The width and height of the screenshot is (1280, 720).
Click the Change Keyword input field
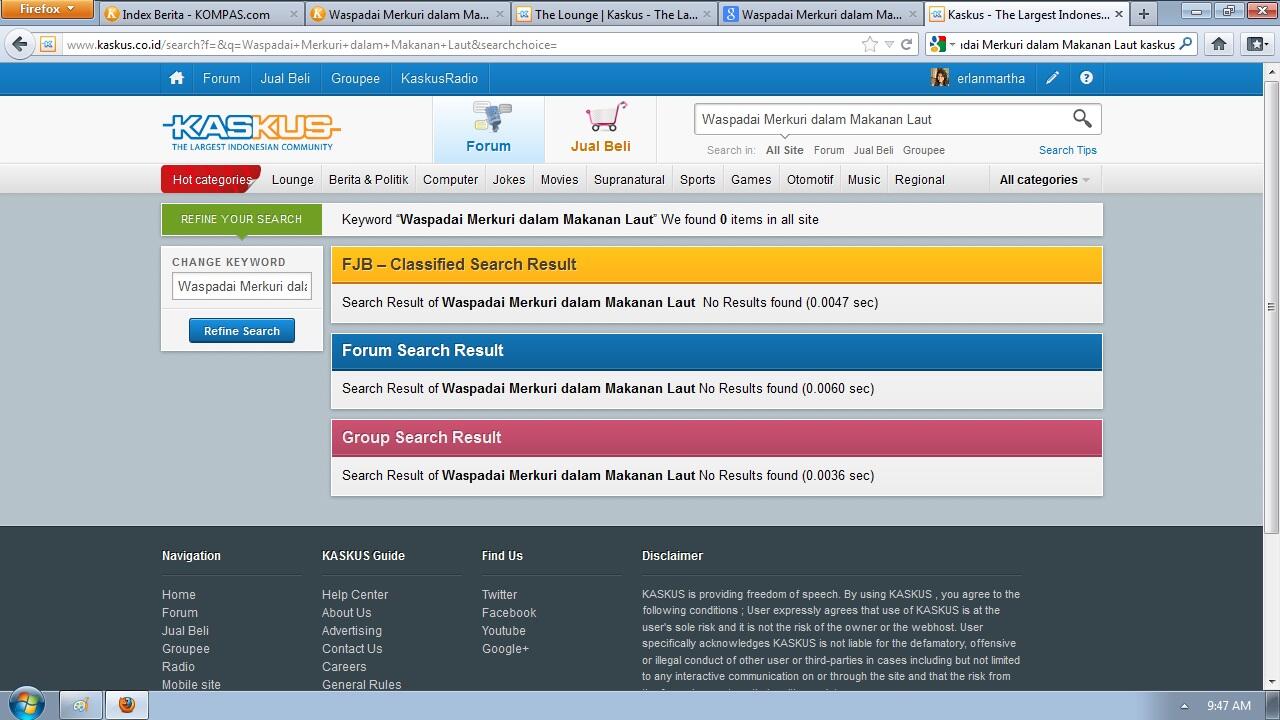click(x=242, y=286)
